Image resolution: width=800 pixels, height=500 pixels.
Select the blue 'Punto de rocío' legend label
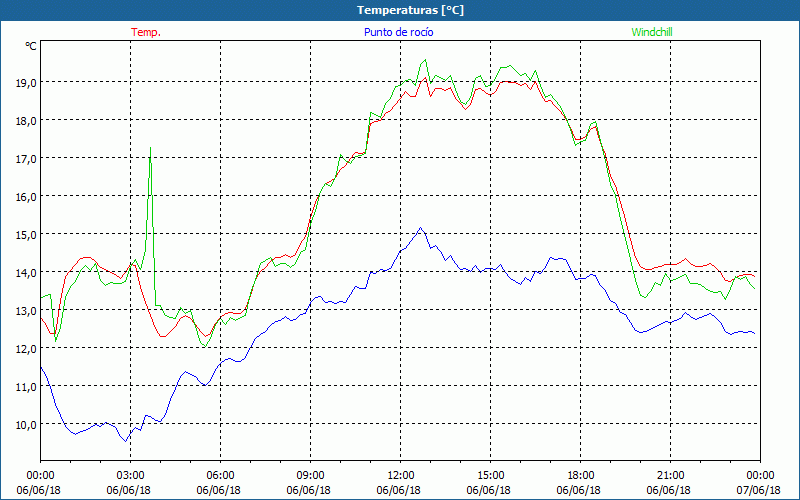point(398,32)
